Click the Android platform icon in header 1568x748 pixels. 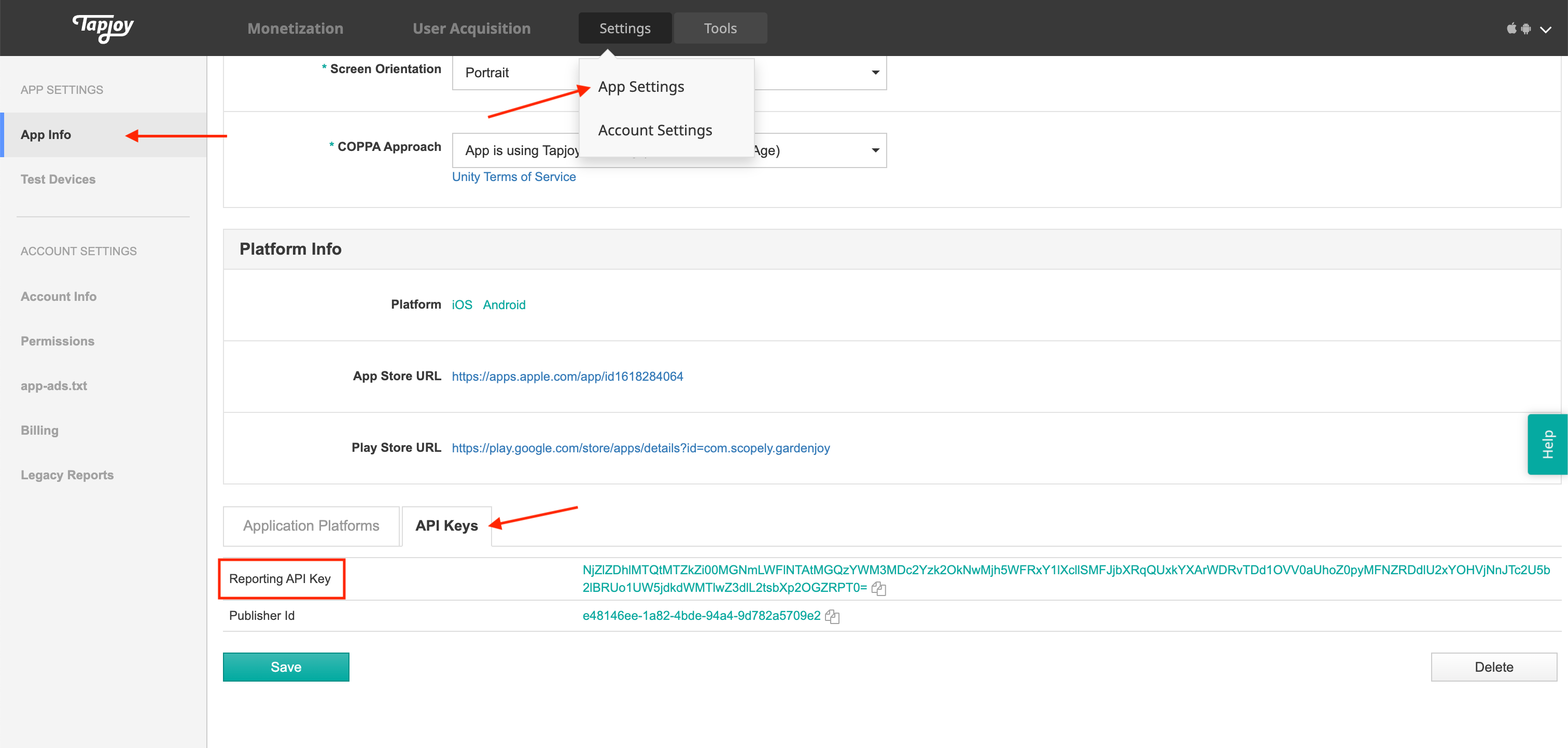pos(1526,29)
